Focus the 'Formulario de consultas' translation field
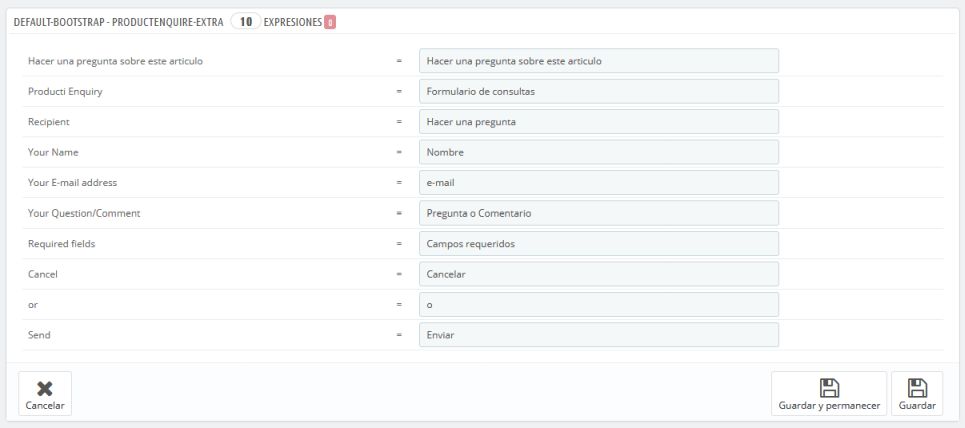Screen dimensions: 965x428 coord(598,91)
